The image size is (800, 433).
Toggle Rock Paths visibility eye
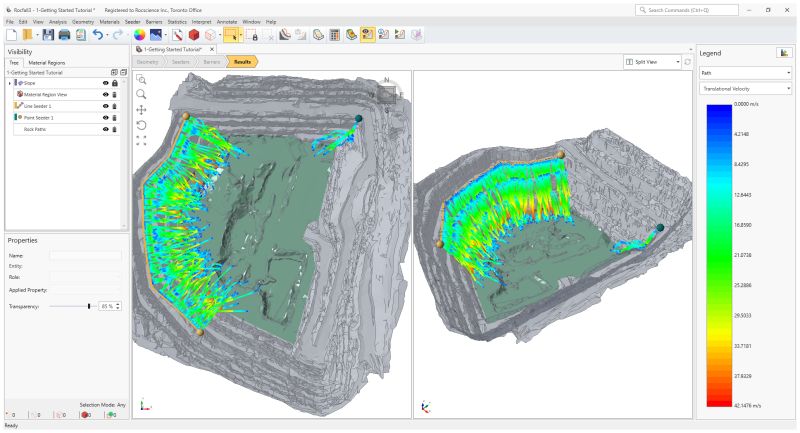pyautogui.click(x=106, y=130)
